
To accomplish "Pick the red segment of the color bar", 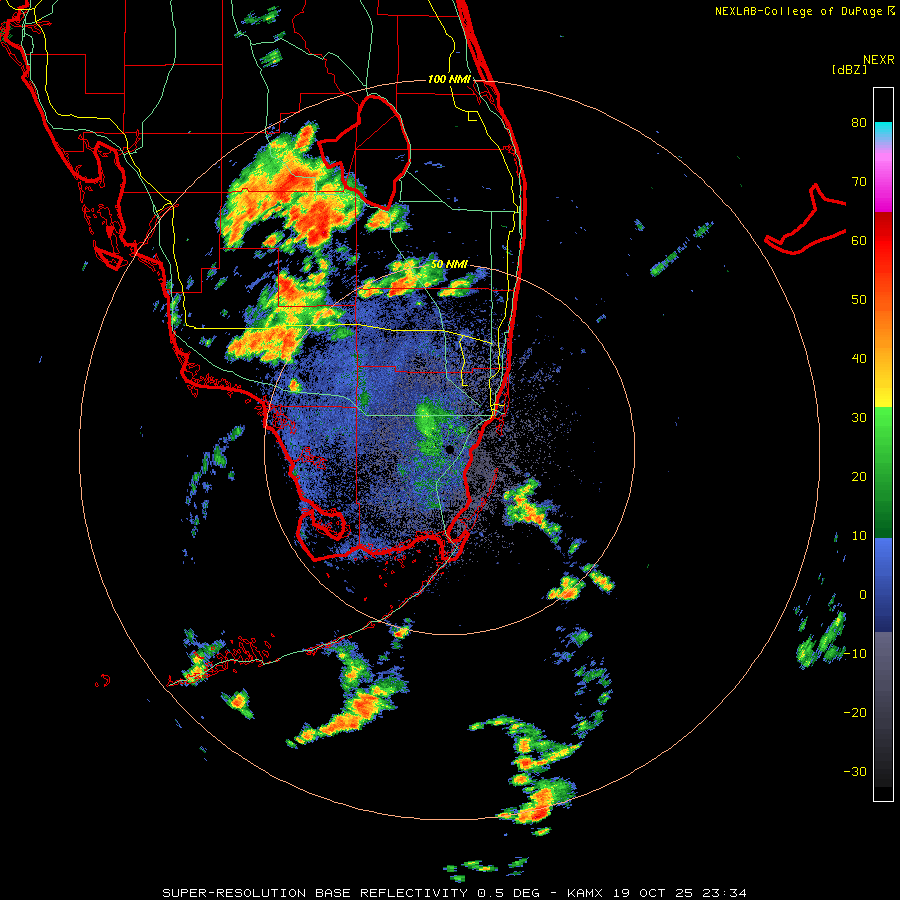I will coord(883,241).
